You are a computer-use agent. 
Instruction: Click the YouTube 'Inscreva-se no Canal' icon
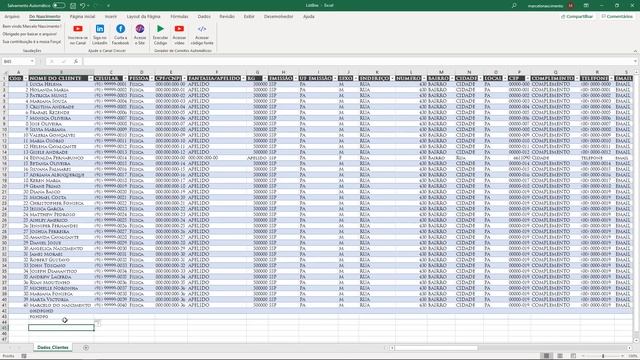tap(78, 29)
